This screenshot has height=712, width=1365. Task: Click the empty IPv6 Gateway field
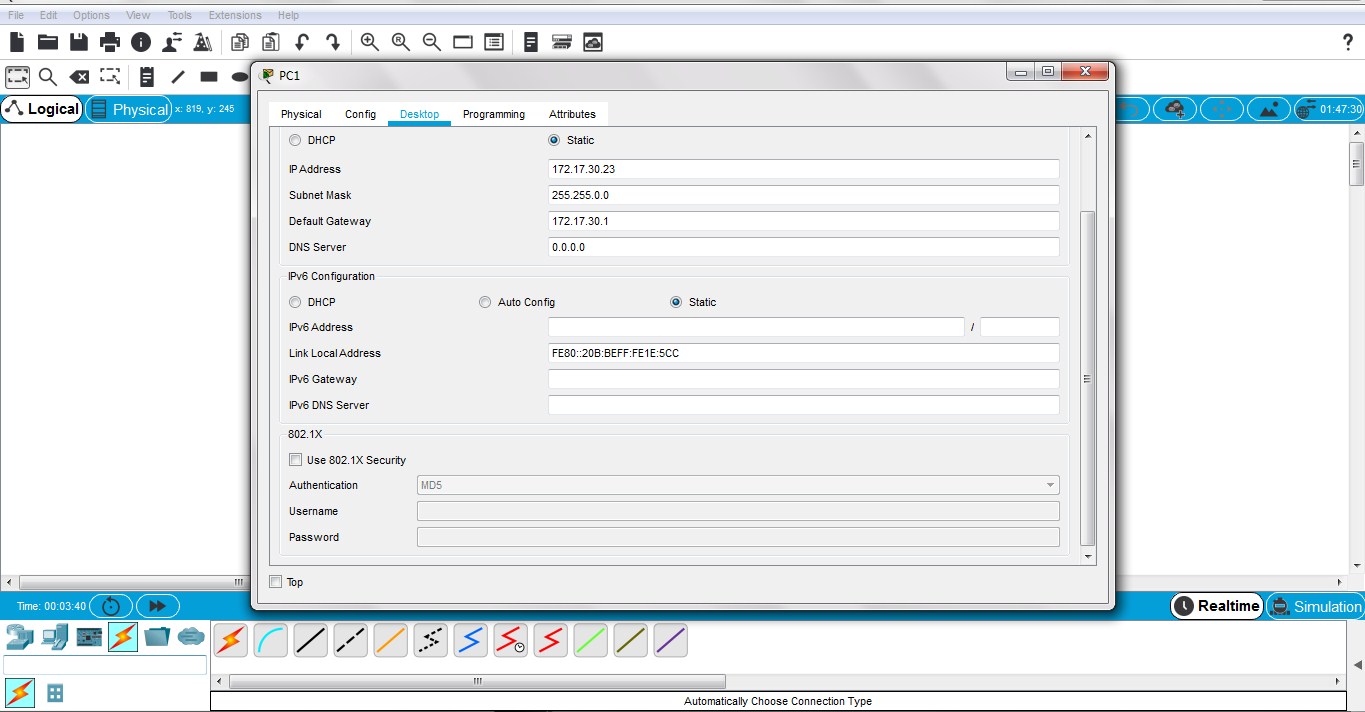point(803,379)
